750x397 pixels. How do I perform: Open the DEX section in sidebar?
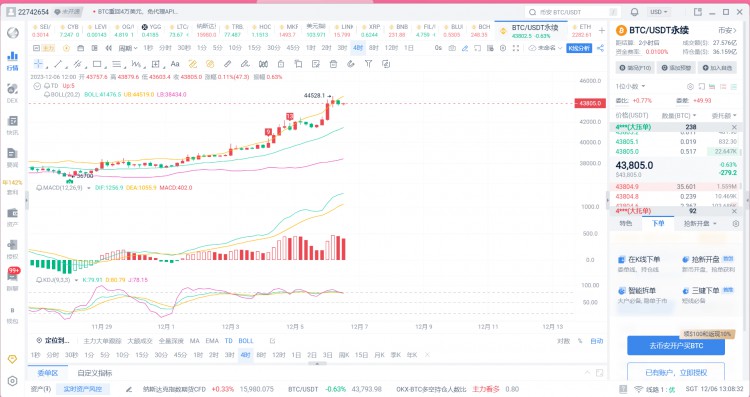point(12,92)
